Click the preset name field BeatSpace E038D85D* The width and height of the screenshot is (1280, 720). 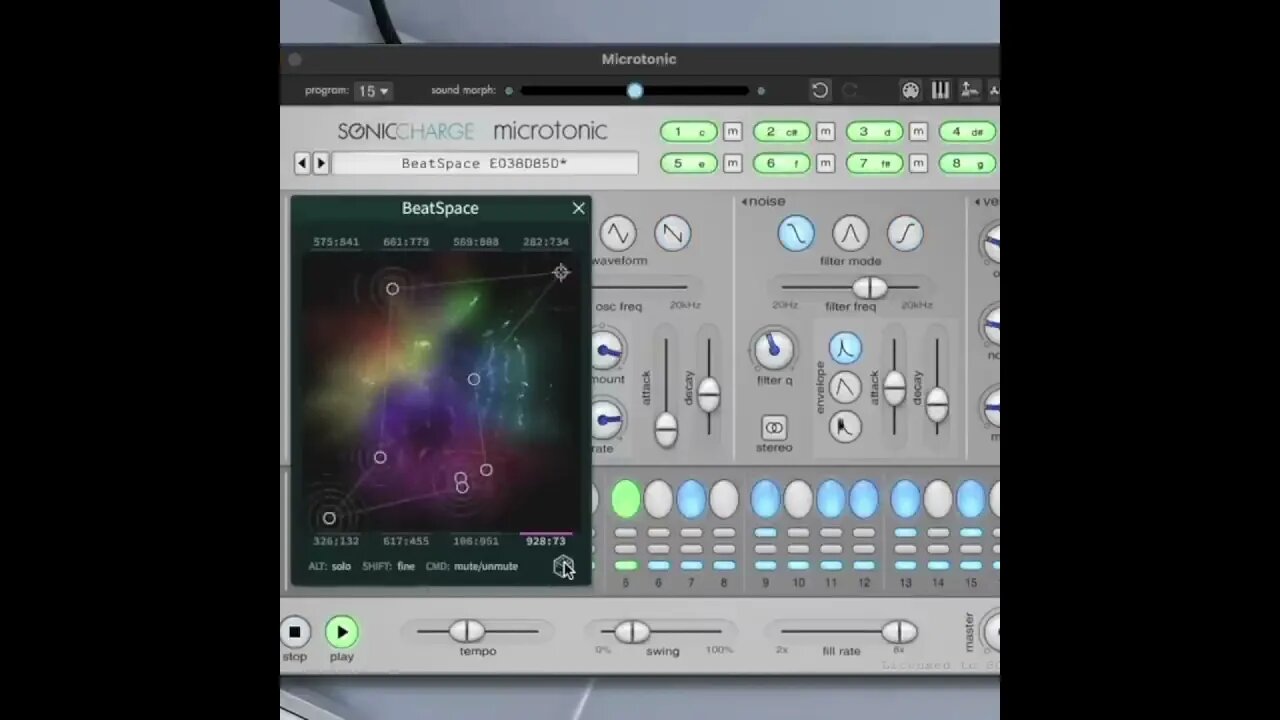485,163
